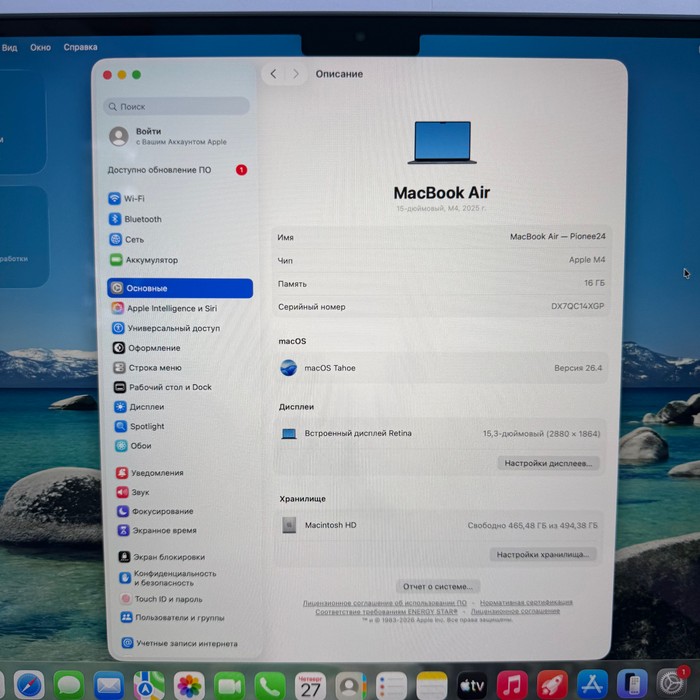Open Maps from the Dock
This screenshot has height=700, width=700.
(x=149, y=686)
